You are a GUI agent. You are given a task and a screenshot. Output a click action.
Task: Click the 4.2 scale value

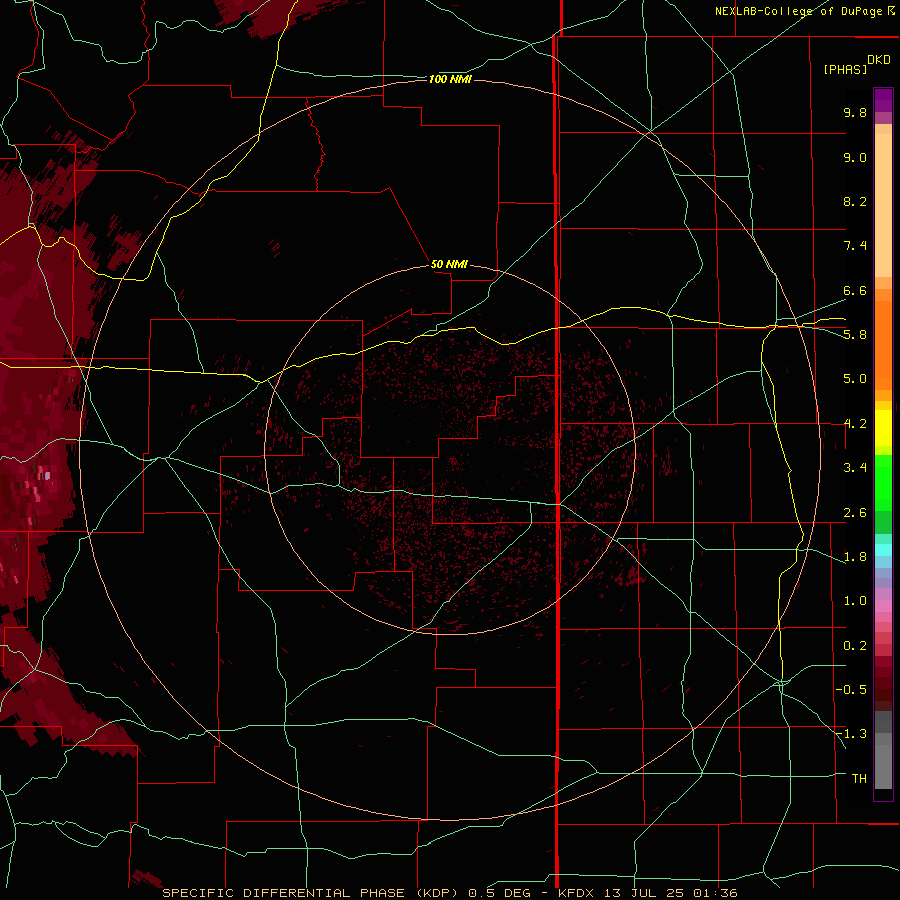(x=855, y=424)
